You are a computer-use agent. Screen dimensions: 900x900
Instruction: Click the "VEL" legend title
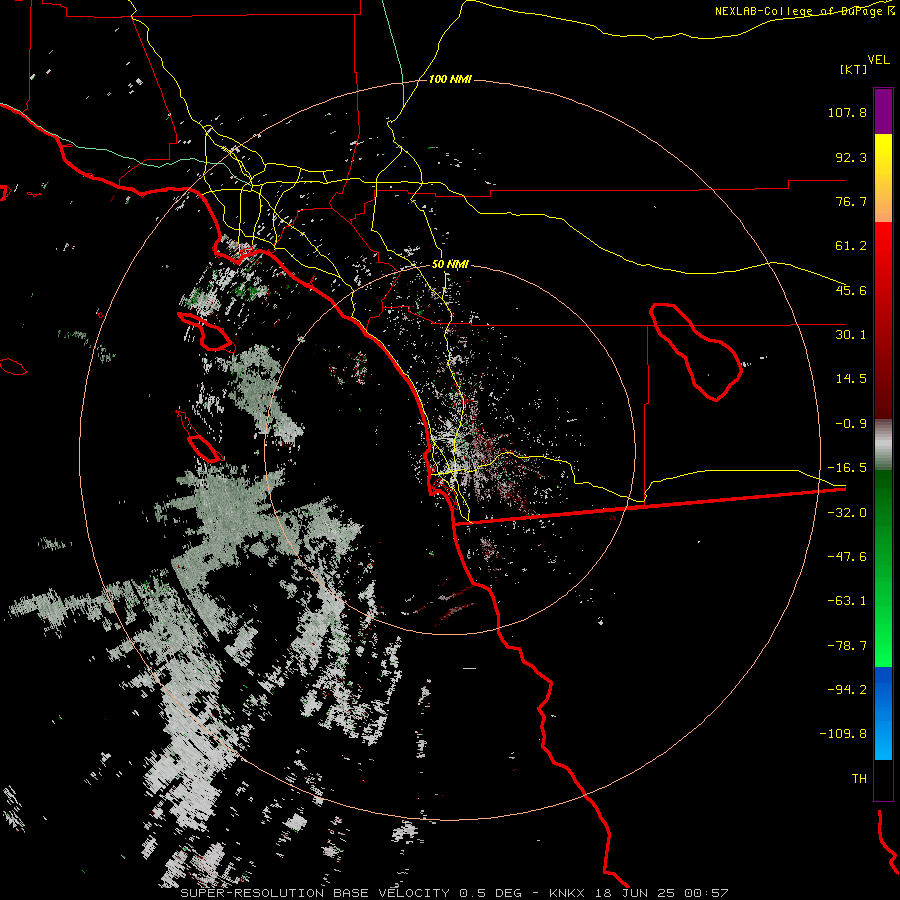tap(878, 60)
